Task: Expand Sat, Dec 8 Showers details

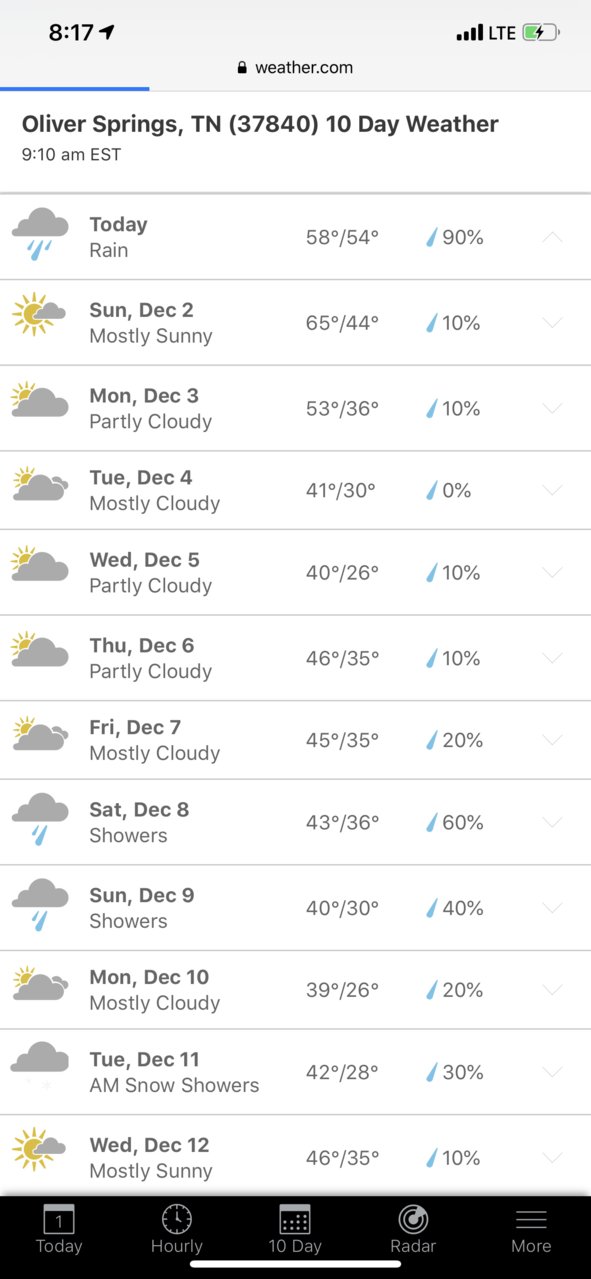Action: (x=552, y=822)
